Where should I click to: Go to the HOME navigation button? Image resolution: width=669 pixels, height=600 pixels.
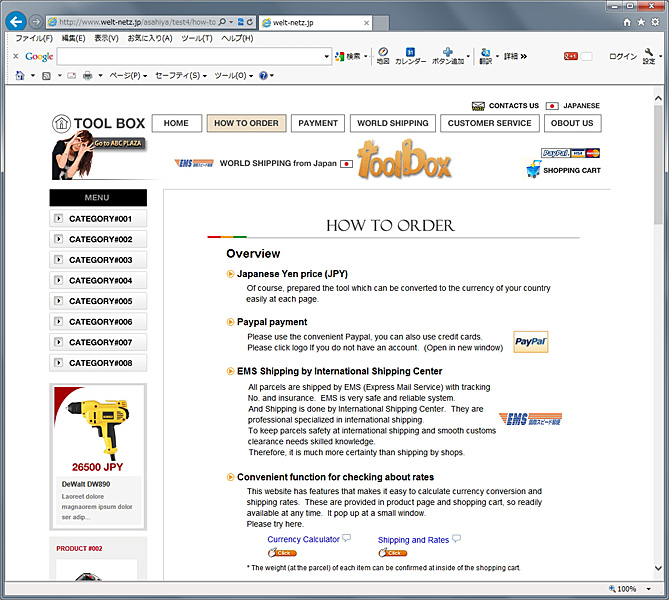pos(176,123)
